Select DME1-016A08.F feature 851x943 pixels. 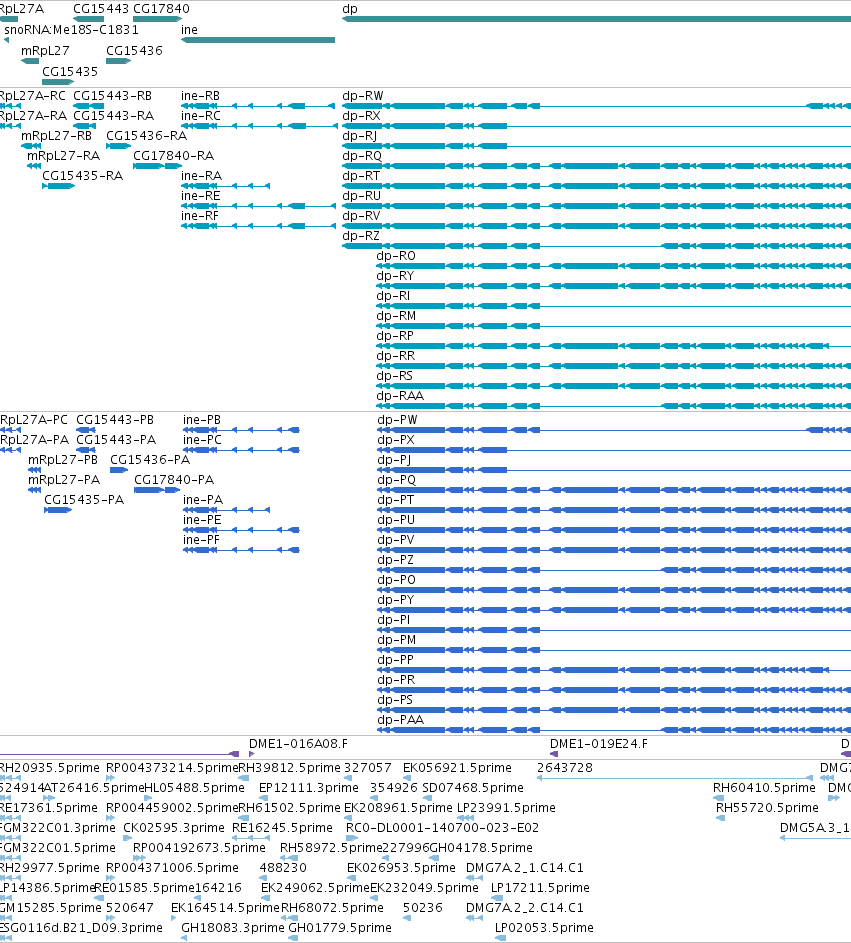(251, 754)
